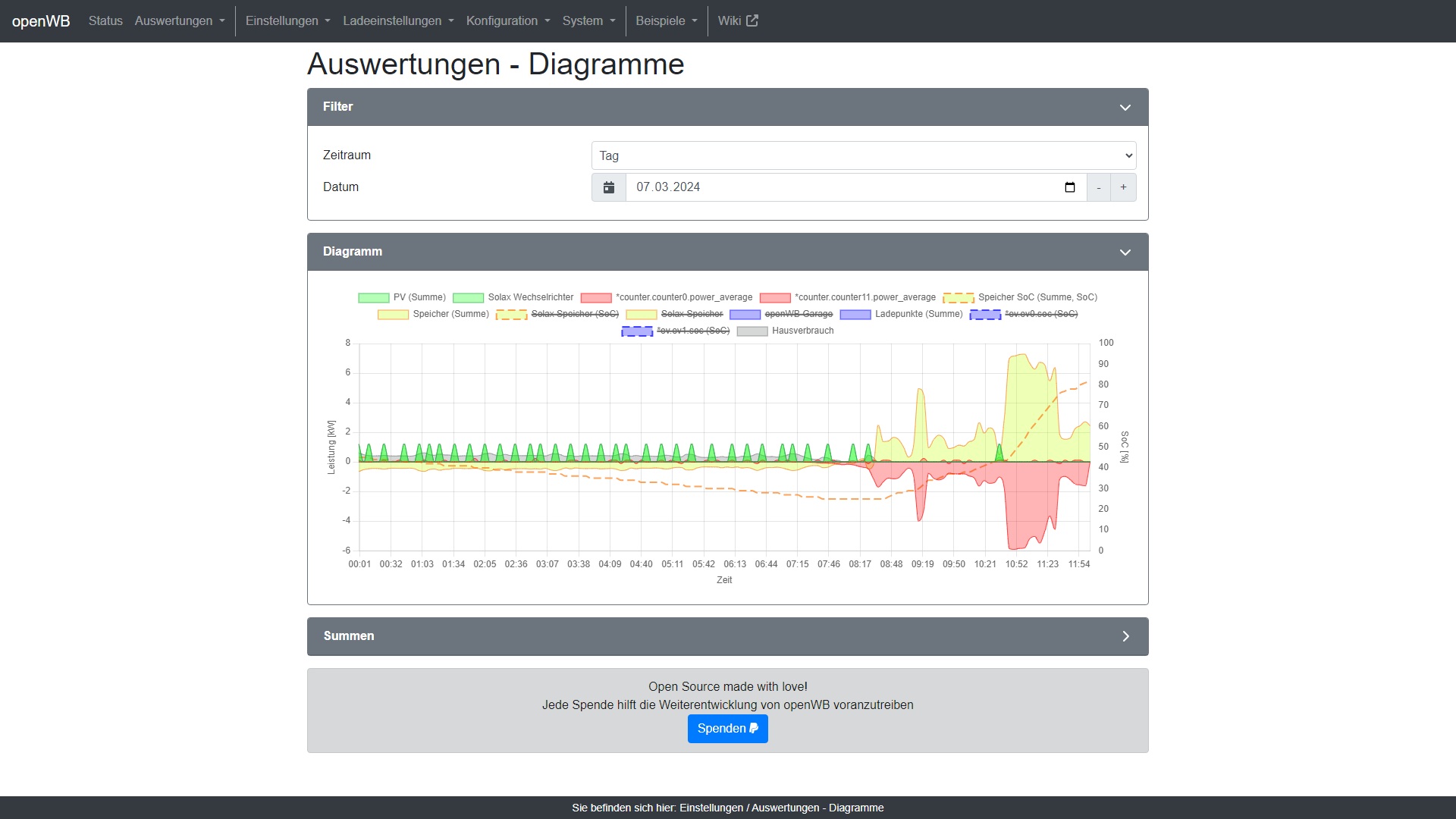Toggle Solax Wechselrichter legend series
Image resolution: width=1456 pixels, height=819 pixels.
click(x=513, y=297)
